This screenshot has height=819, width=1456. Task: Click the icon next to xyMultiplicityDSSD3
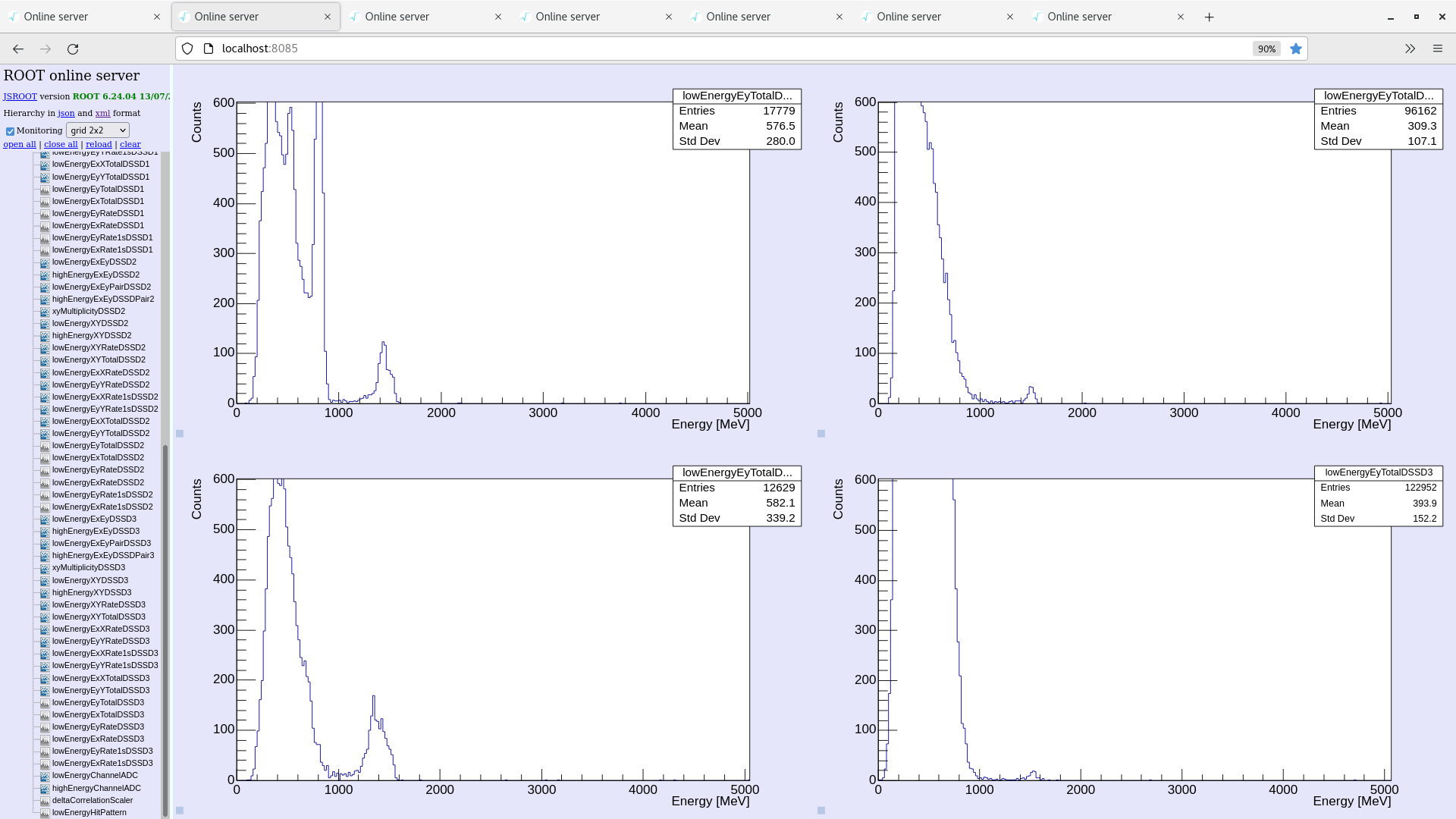45,568
